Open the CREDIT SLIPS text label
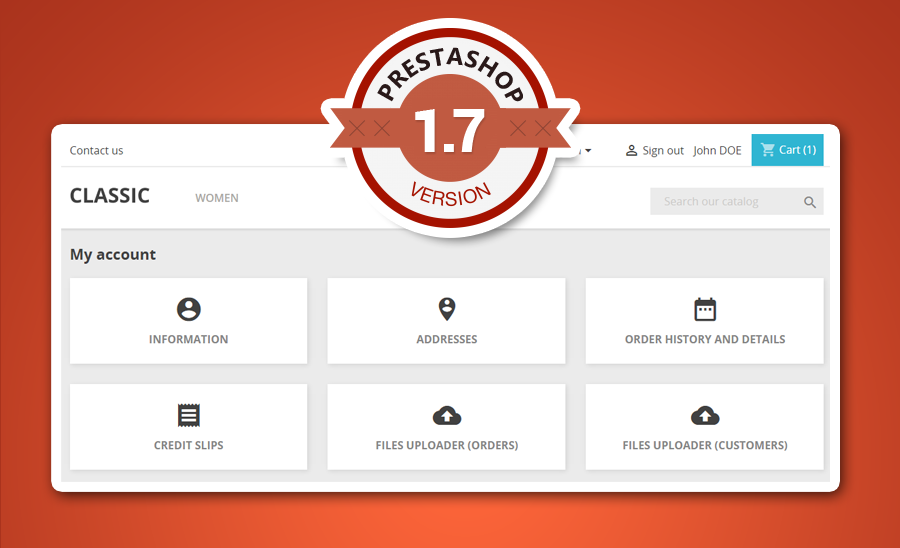 pos(188,445)
